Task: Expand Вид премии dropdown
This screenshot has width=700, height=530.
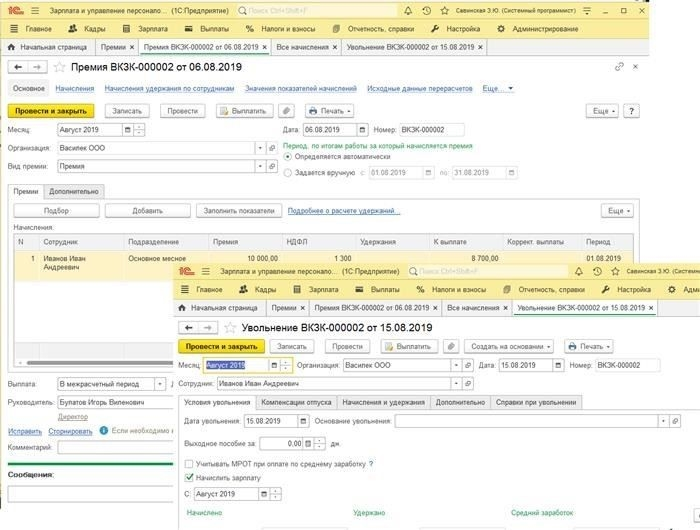Action: (260, 166)
